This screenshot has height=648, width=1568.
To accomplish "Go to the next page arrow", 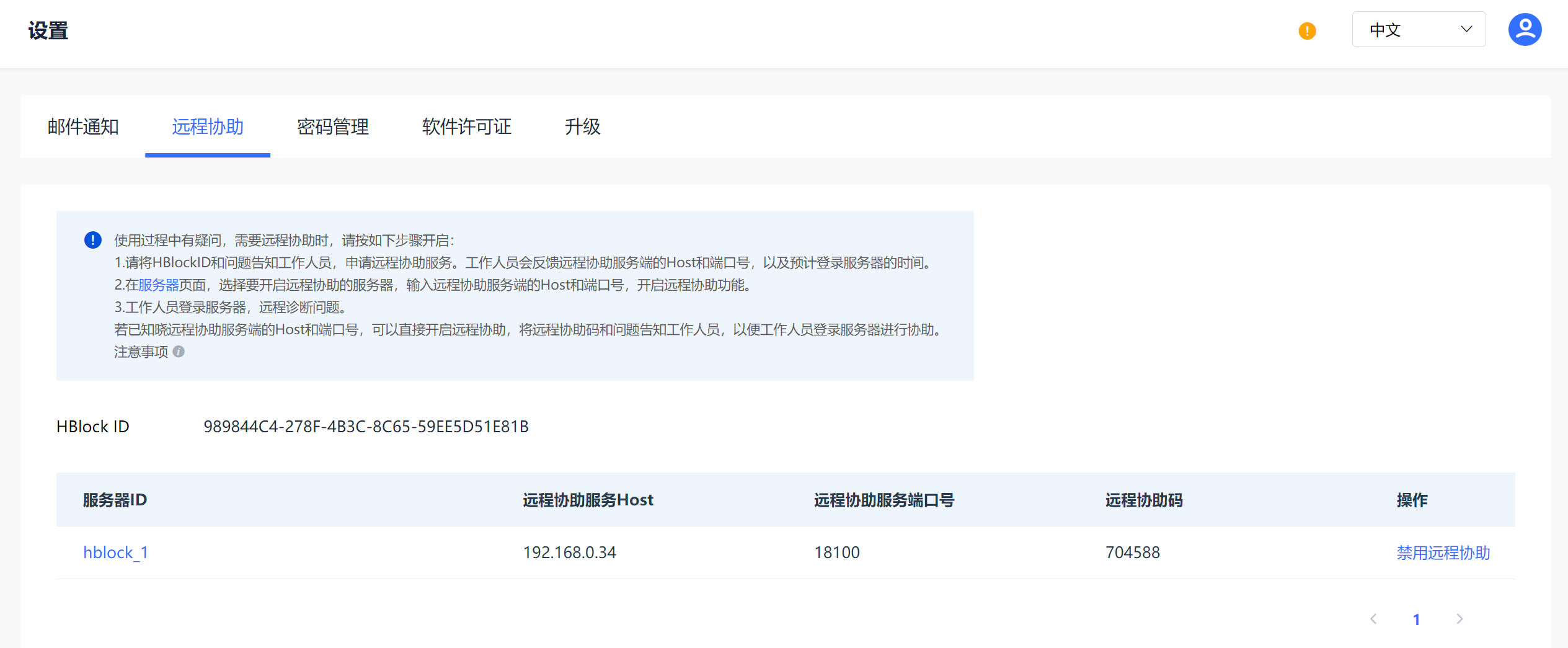I will point(1459,619).
